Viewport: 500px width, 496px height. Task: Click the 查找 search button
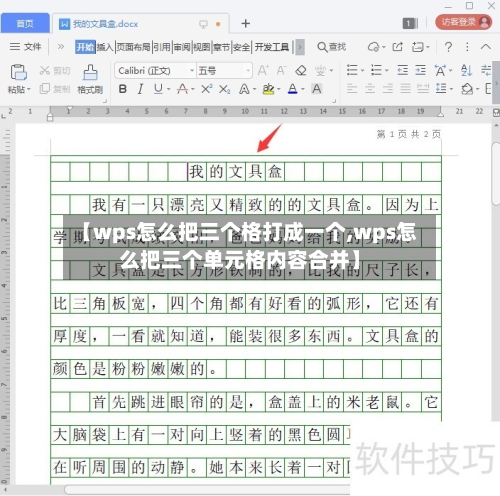pos(332,47)
